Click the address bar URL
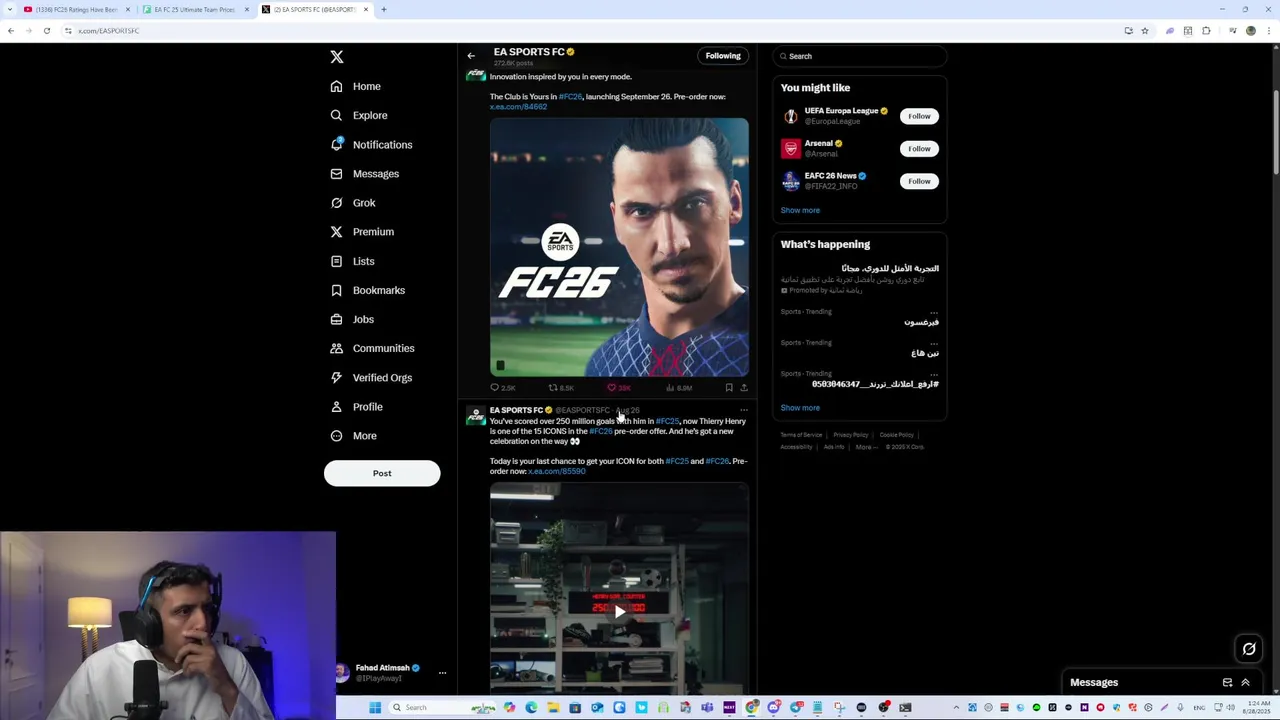The width and height of the screenshot is (1280, 720). tap(108, 31)
